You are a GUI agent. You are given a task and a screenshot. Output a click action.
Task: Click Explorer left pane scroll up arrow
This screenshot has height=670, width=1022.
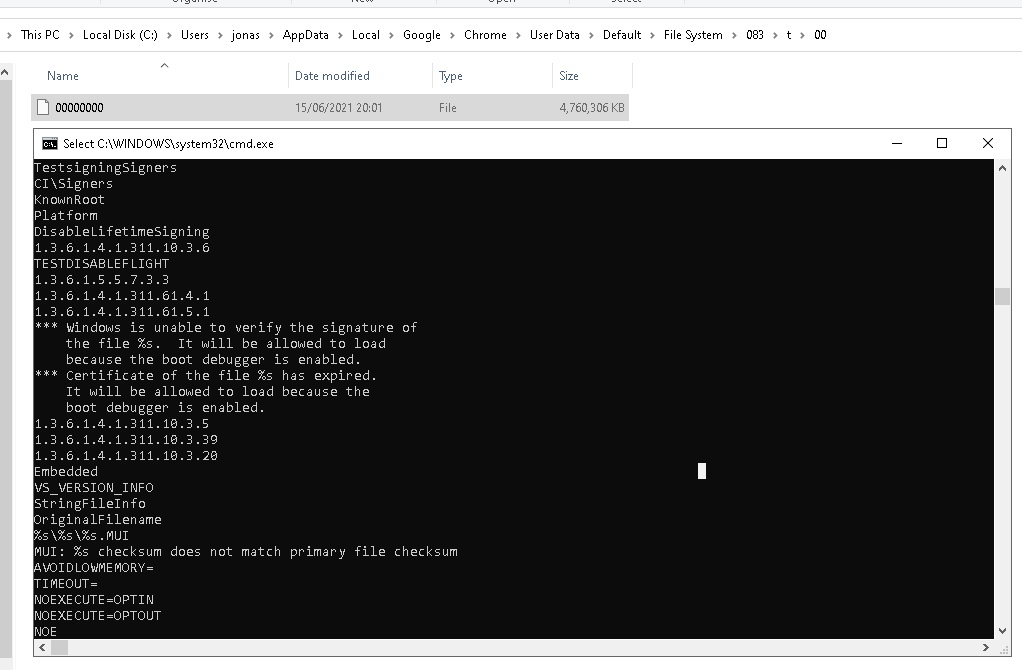(5, 72)
